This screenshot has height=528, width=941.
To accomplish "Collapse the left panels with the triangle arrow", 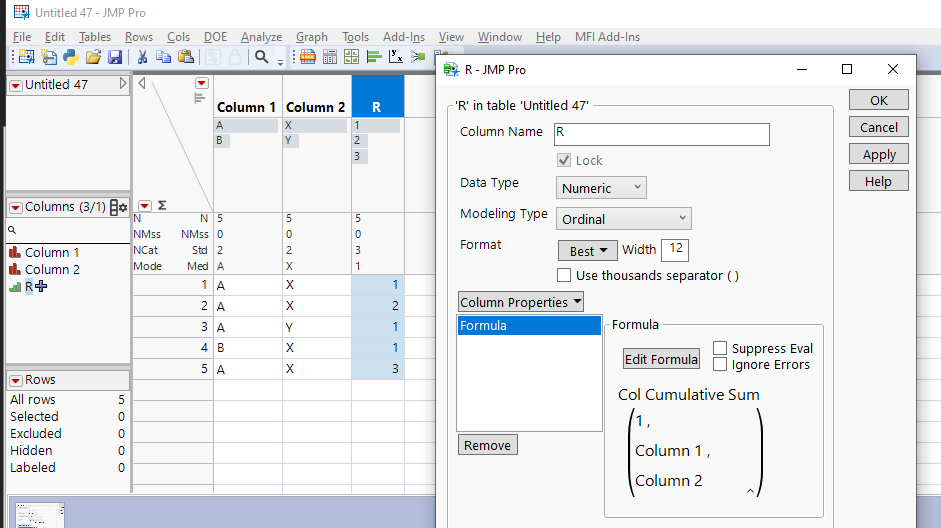I will coord(142,83).
